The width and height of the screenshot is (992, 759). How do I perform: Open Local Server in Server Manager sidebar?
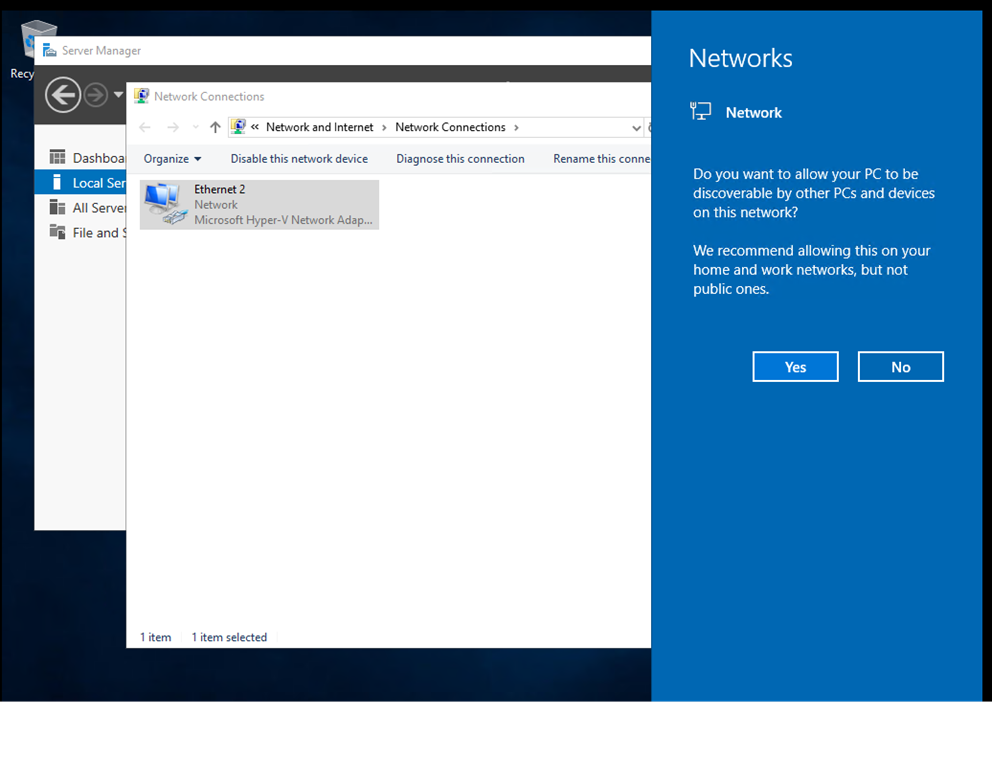coord(59,182)
